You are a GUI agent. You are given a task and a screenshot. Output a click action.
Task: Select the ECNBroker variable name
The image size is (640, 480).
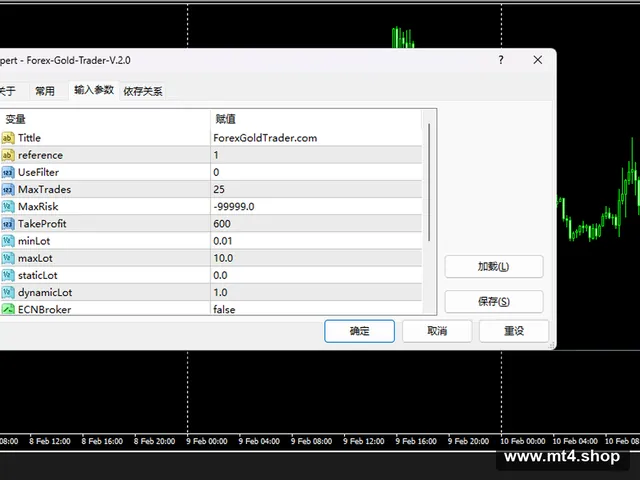coord(44,309)
